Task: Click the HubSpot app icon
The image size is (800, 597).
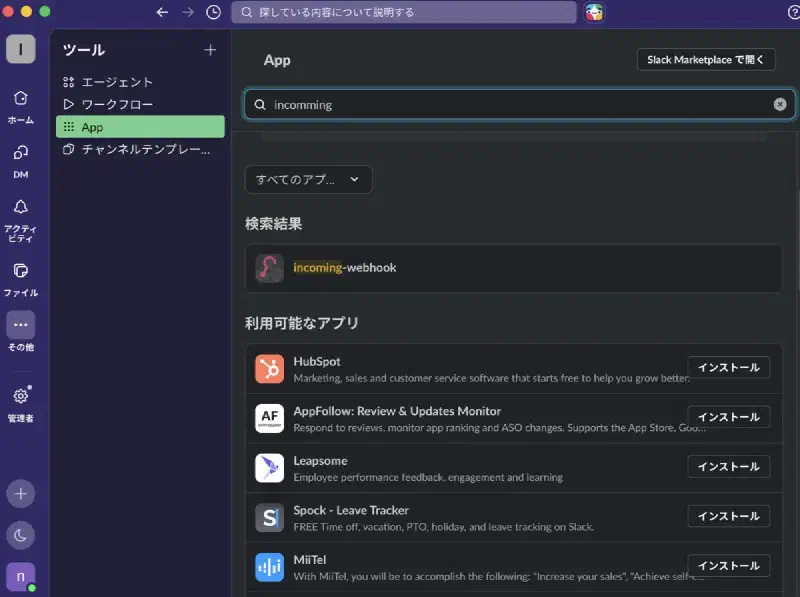Action: [269, 368]
